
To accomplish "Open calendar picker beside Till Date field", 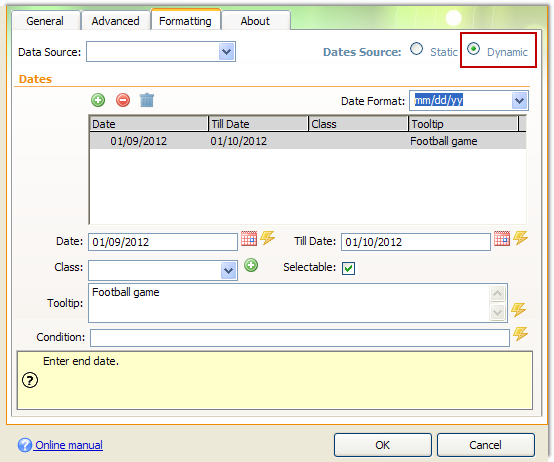I will [502, 238].
